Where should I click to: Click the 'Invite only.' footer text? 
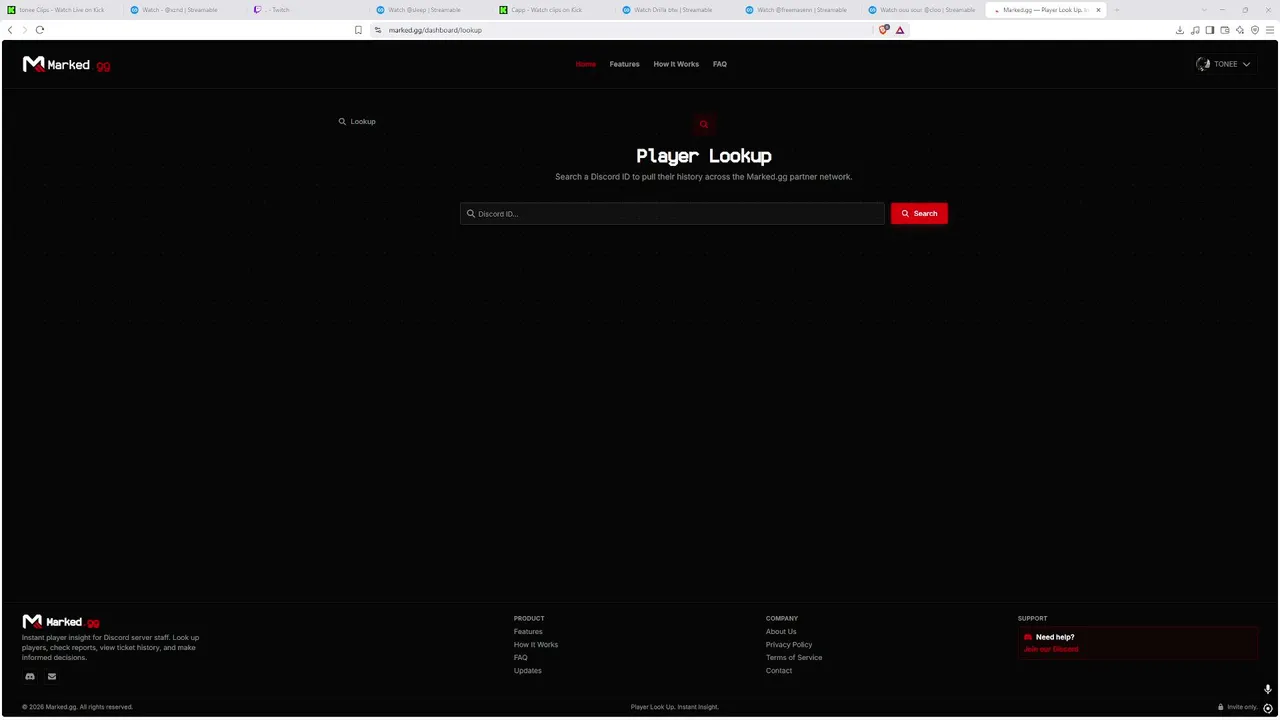1242,707
